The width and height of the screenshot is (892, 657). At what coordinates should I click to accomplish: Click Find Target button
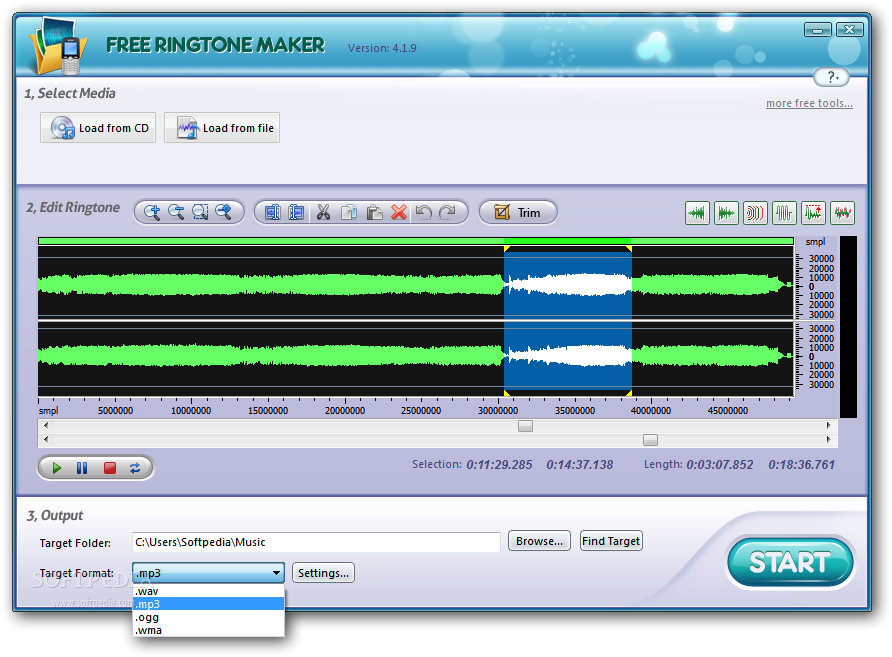click(x=611, y=541)
